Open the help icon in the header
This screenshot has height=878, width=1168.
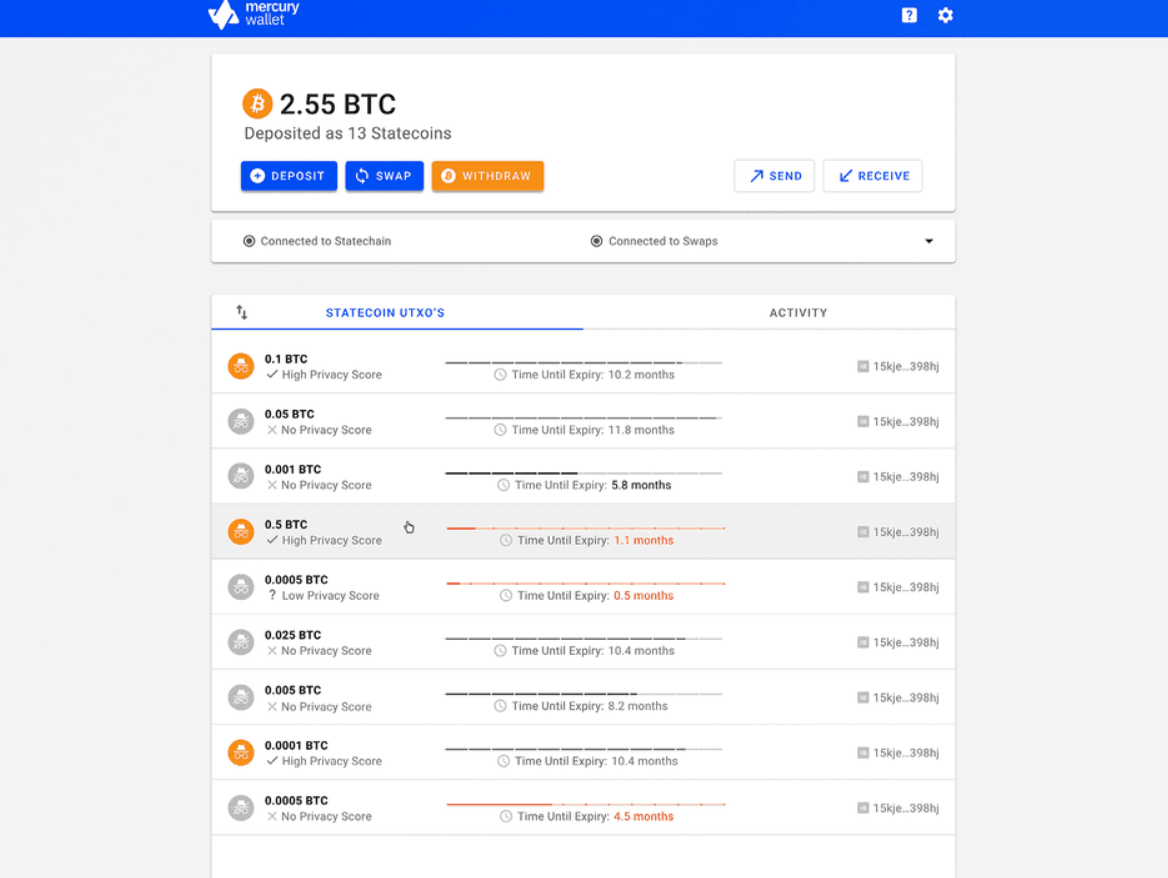click(908, 15)
